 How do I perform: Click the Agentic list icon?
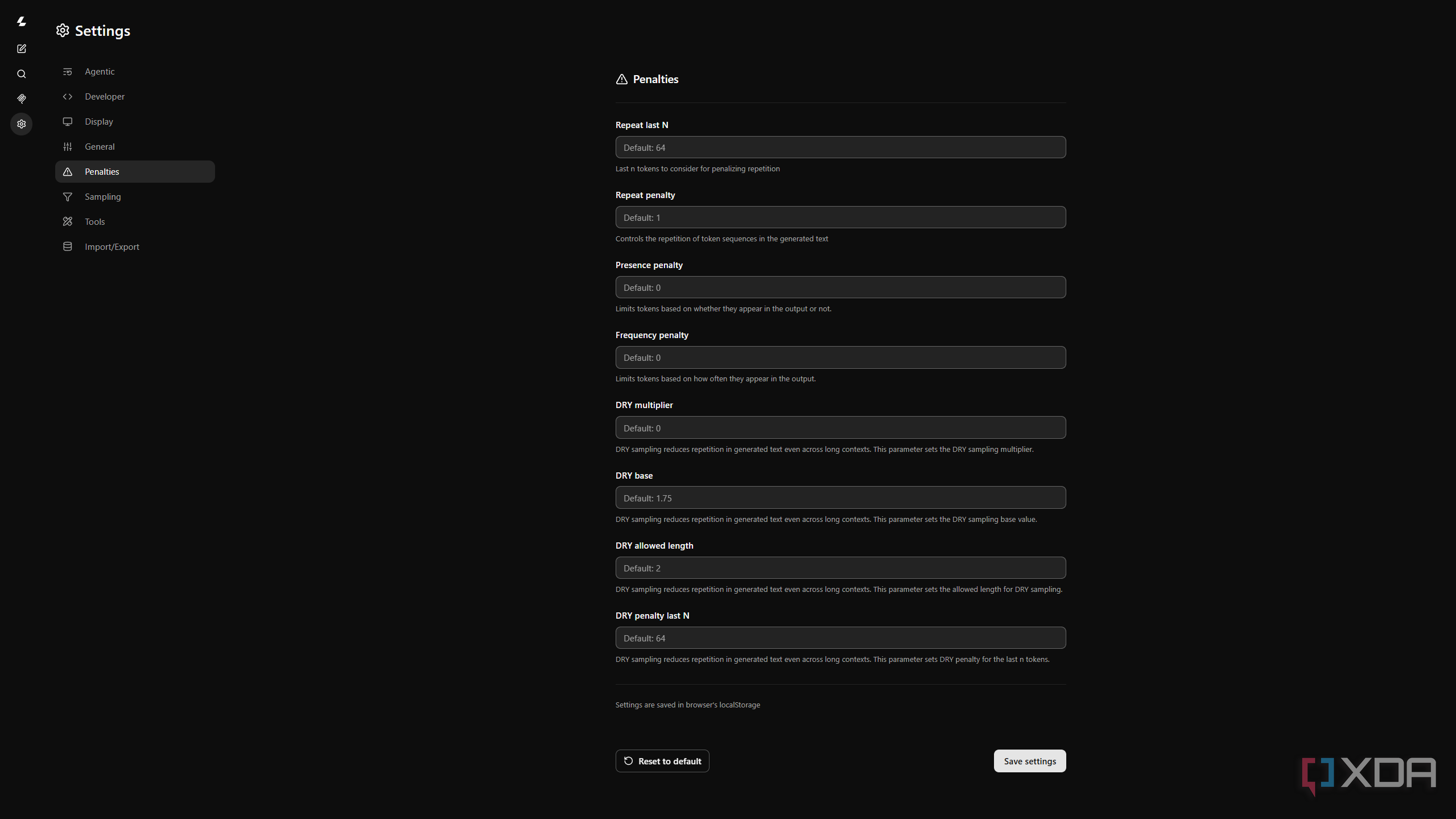click(68, 72)
